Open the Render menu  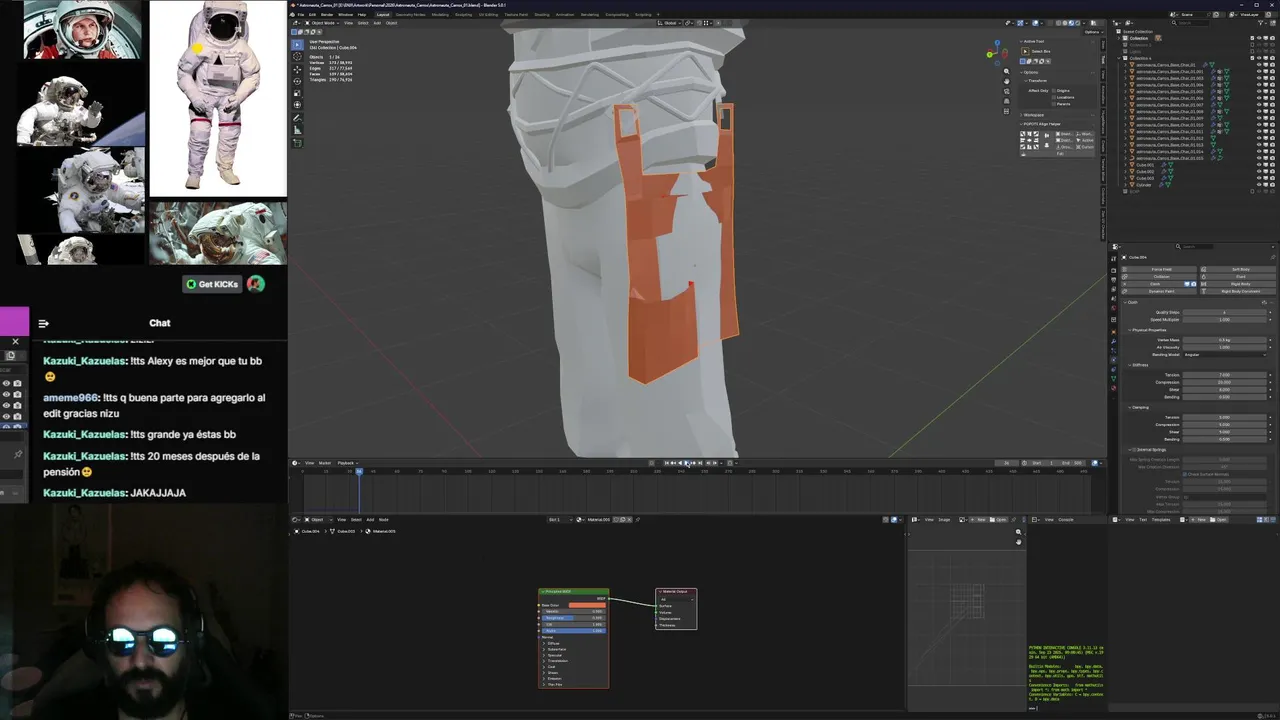[x=327, y=14]
